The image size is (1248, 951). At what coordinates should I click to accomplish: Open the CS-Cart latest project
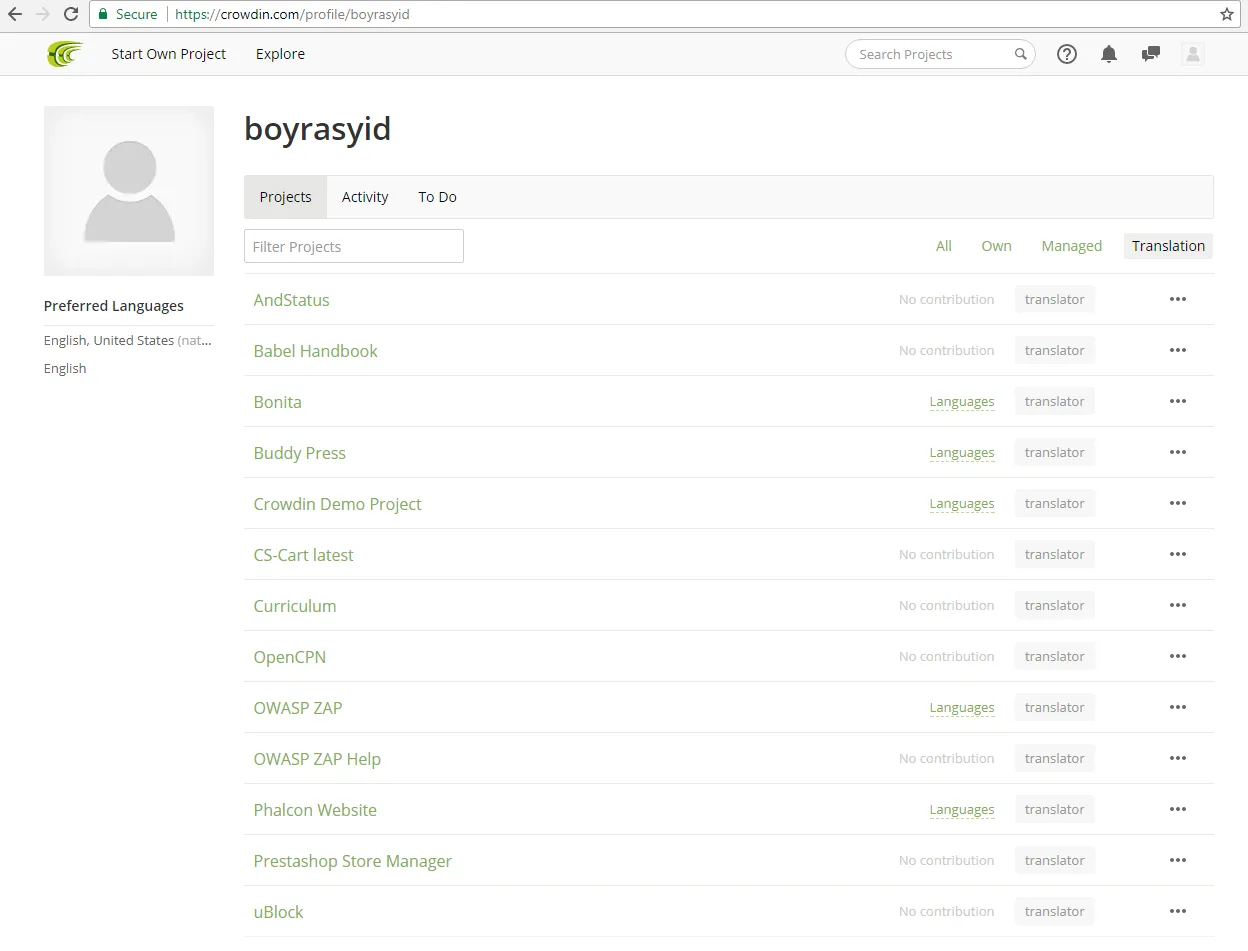303,555
